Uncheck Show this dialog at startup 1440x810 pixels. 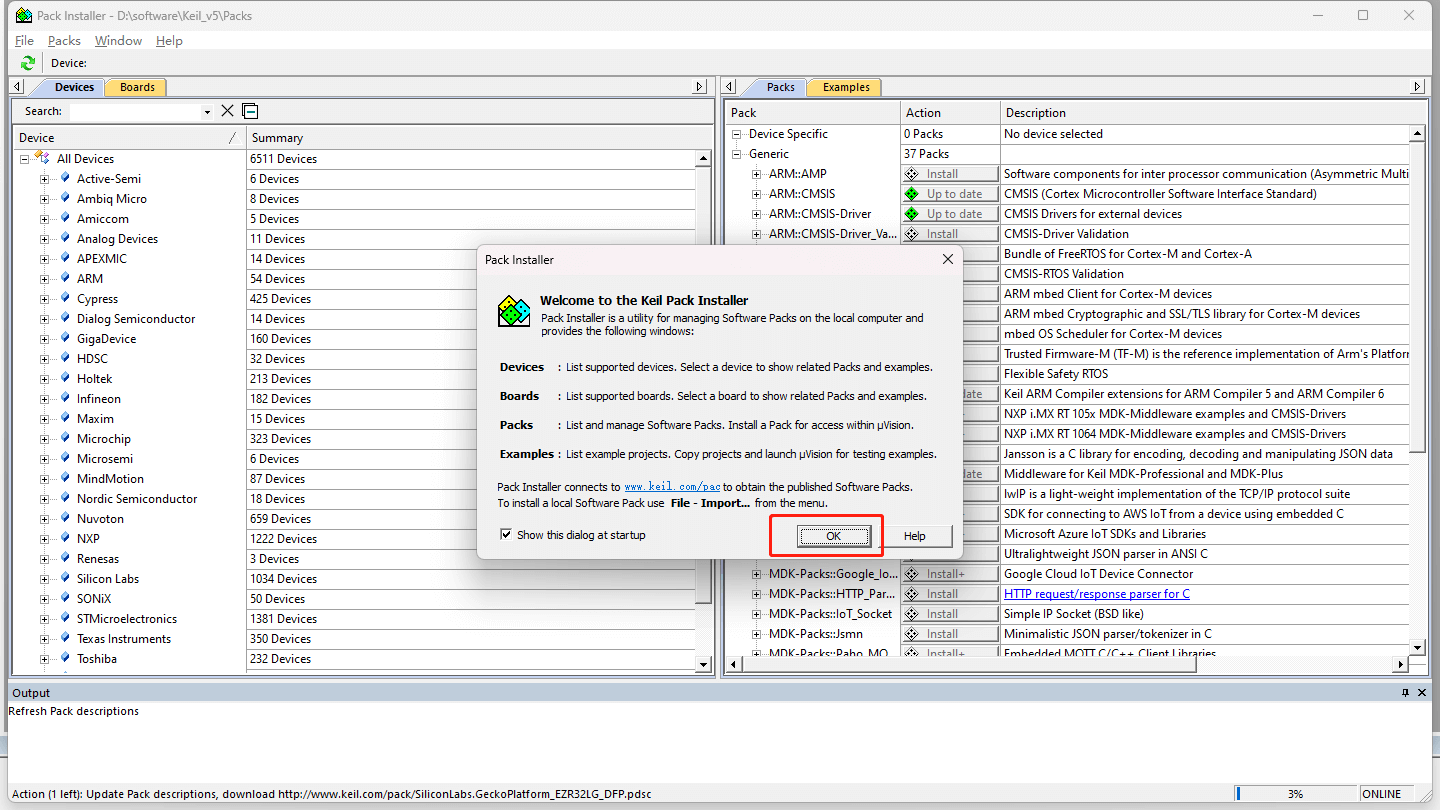(x=506, y=535)
